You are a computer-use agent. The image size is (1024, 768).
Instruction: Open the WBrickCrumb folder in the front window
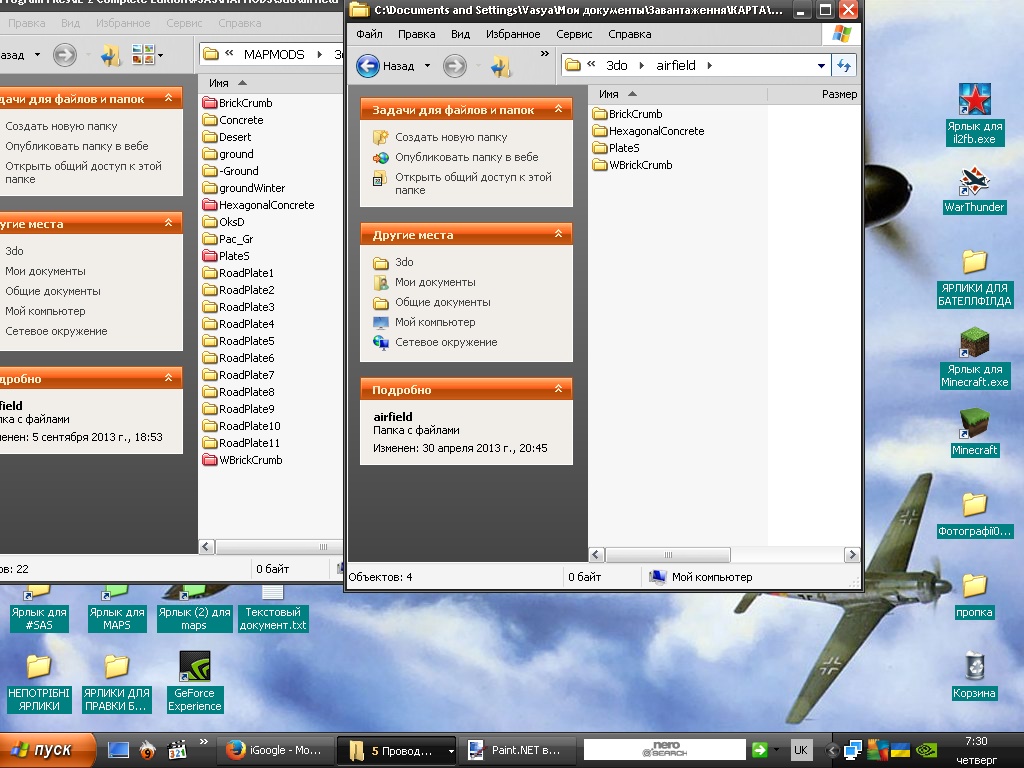pyautogui.click(x=640, y=165)
